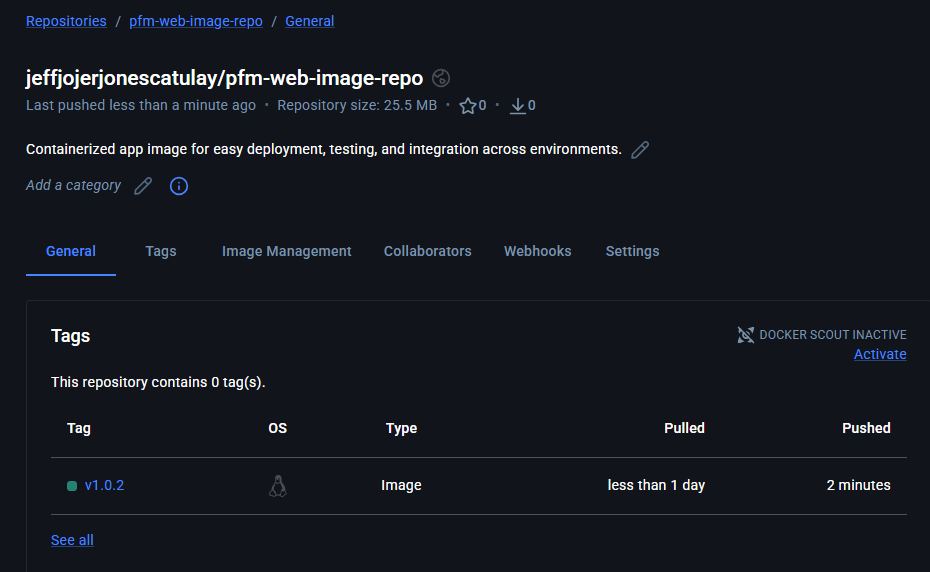Activate Docker Scout link
This screenshot has width=930, height=572.
click(x=880, y=354)
